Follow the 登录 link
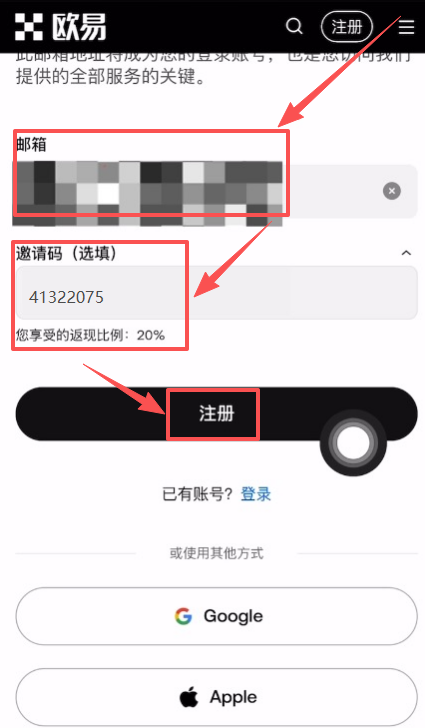425x728 pixels. click(256, 494)
